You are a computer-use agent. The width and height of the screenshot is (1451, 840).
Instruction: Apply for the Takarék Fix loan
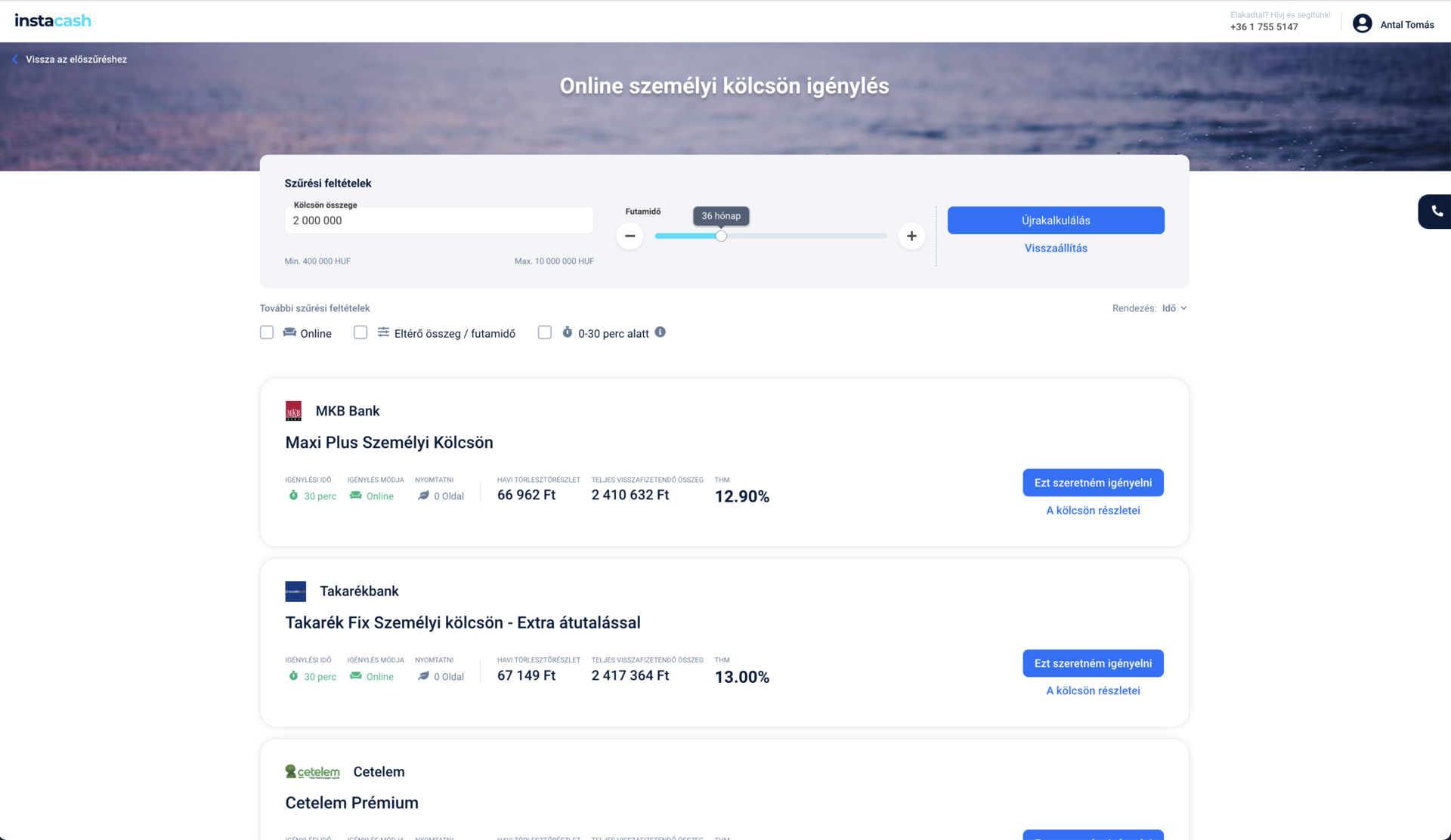click(x=1093, y=663)
